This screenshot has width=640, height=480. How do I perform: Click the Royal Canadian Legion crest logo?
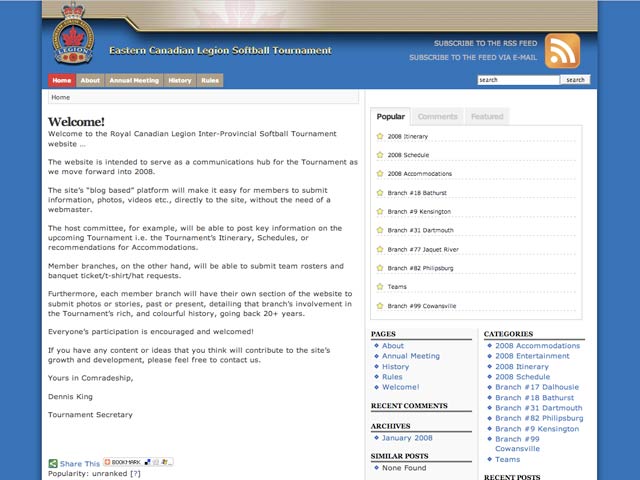pos(73,34)
